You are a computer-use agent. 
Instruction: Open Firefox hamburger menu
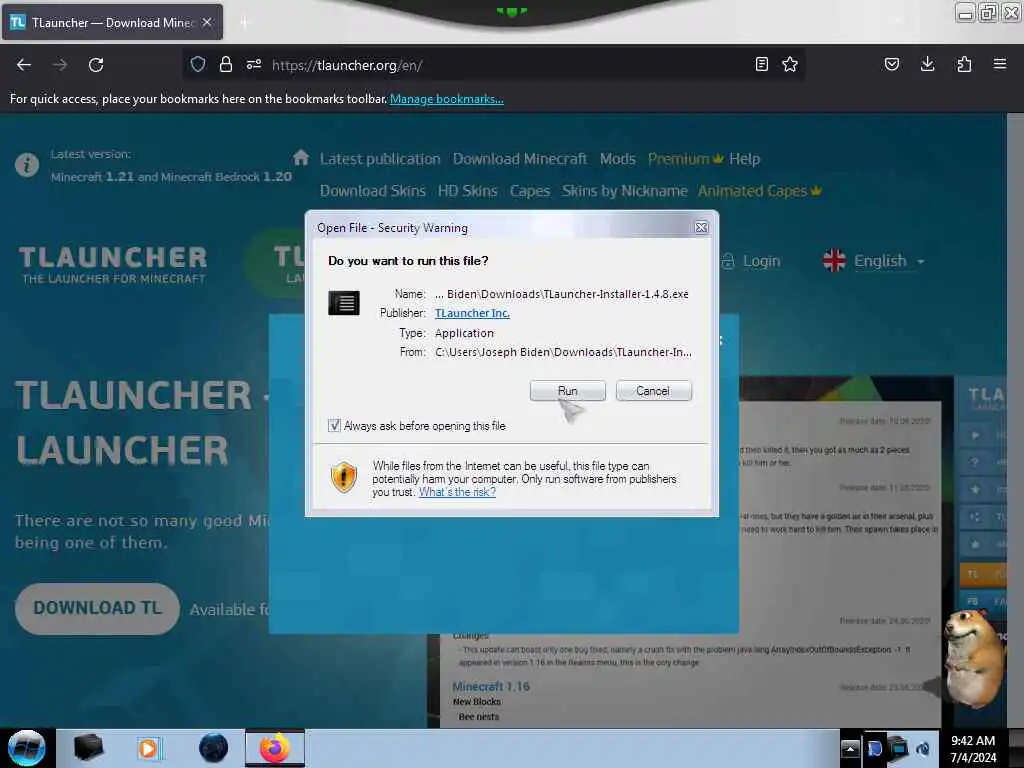[x=1000, y=64]
